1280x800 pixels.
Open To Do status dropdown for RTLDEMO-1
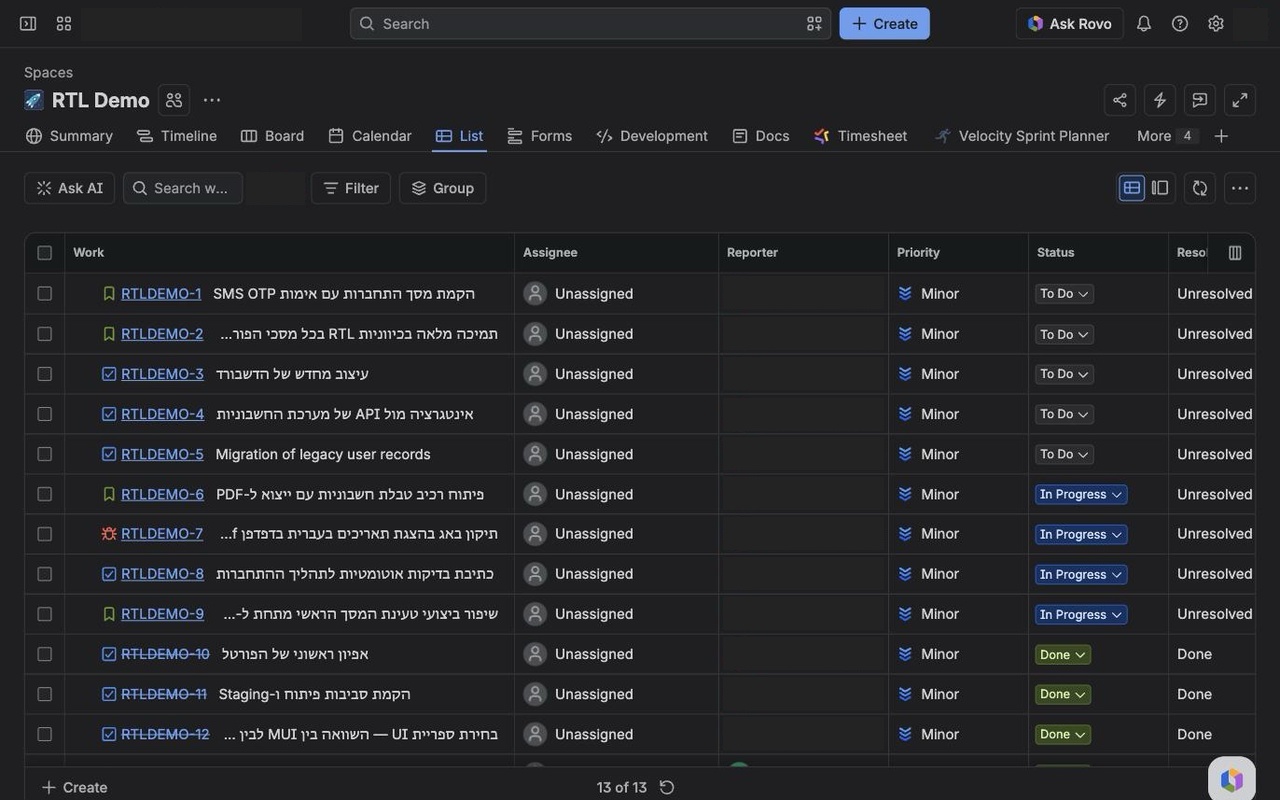1064,294
